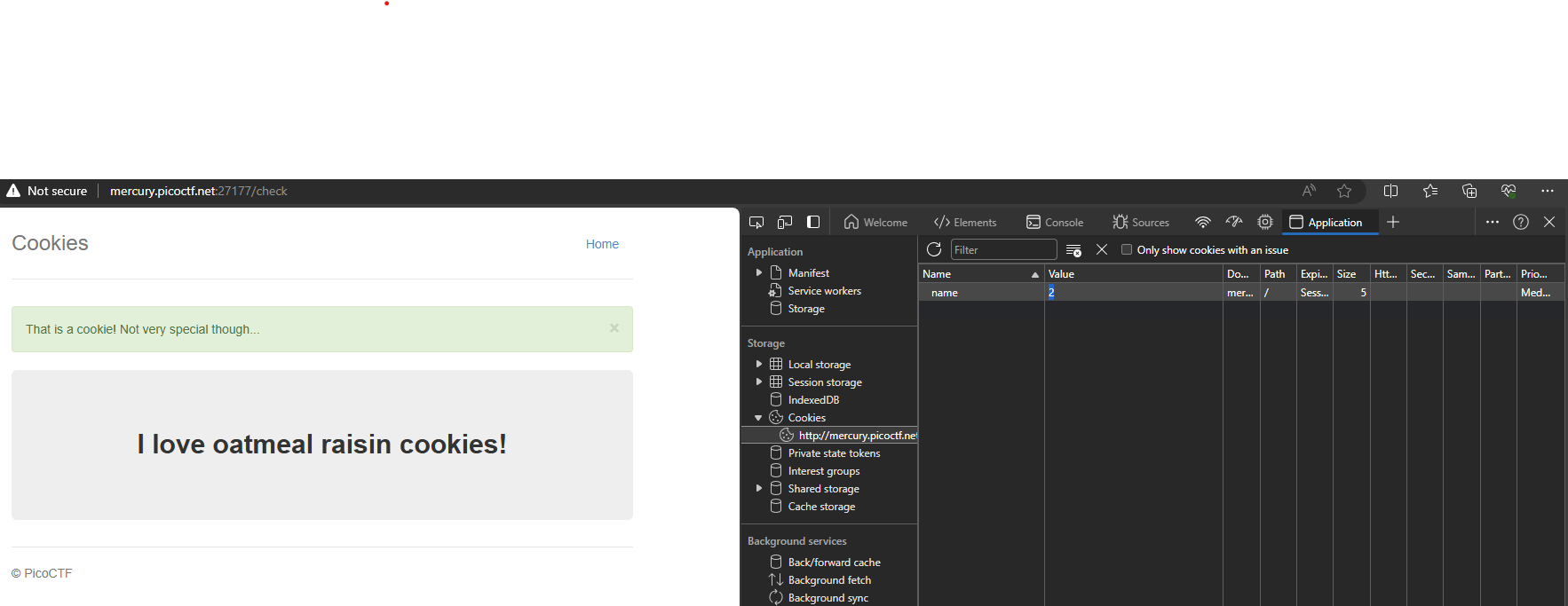
Task: Click the refresh cookies icon
Action: 934,249
